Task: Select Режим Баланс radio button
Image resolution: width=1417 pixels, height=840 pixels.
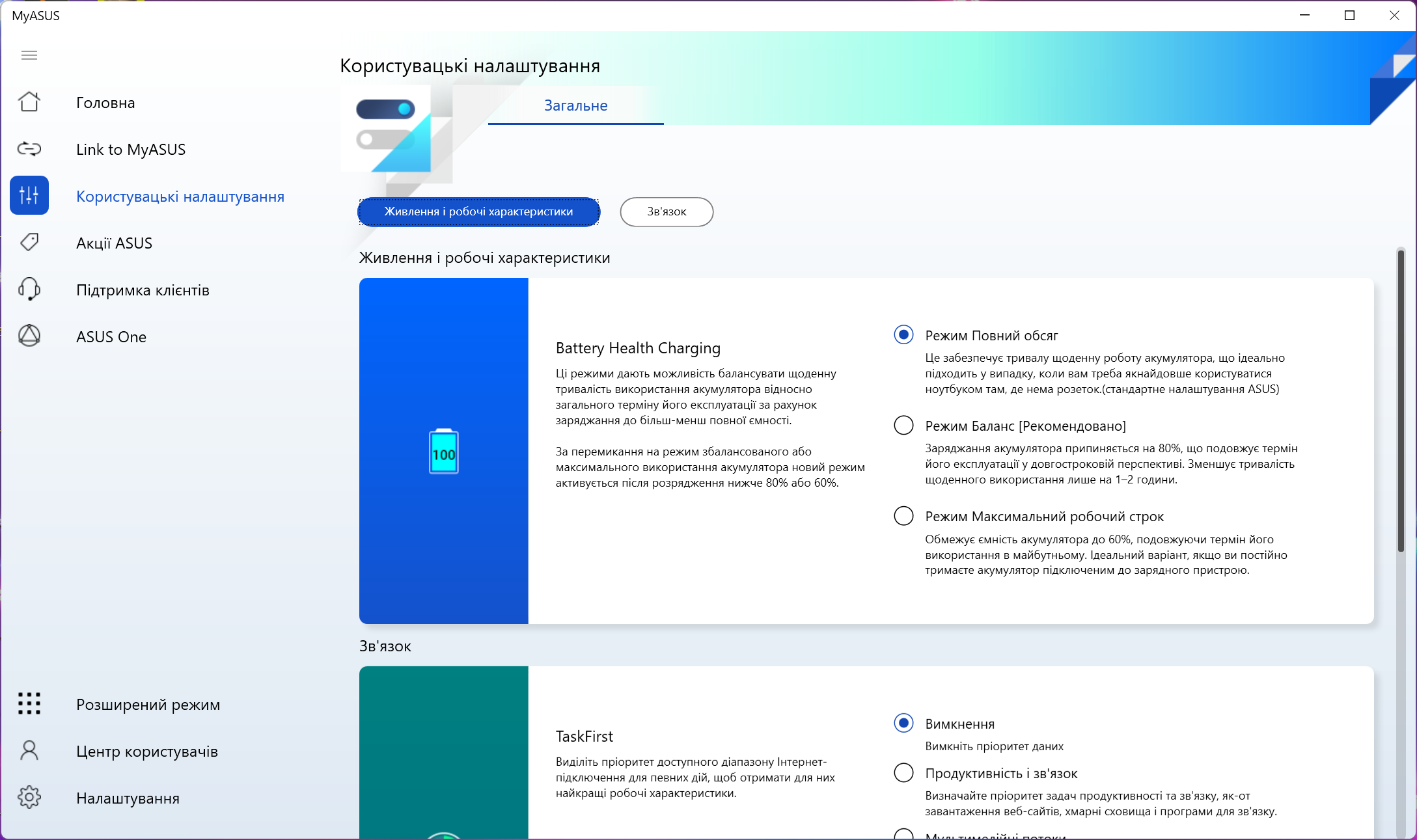Action: pyautogui.click(x=903, y=426)
